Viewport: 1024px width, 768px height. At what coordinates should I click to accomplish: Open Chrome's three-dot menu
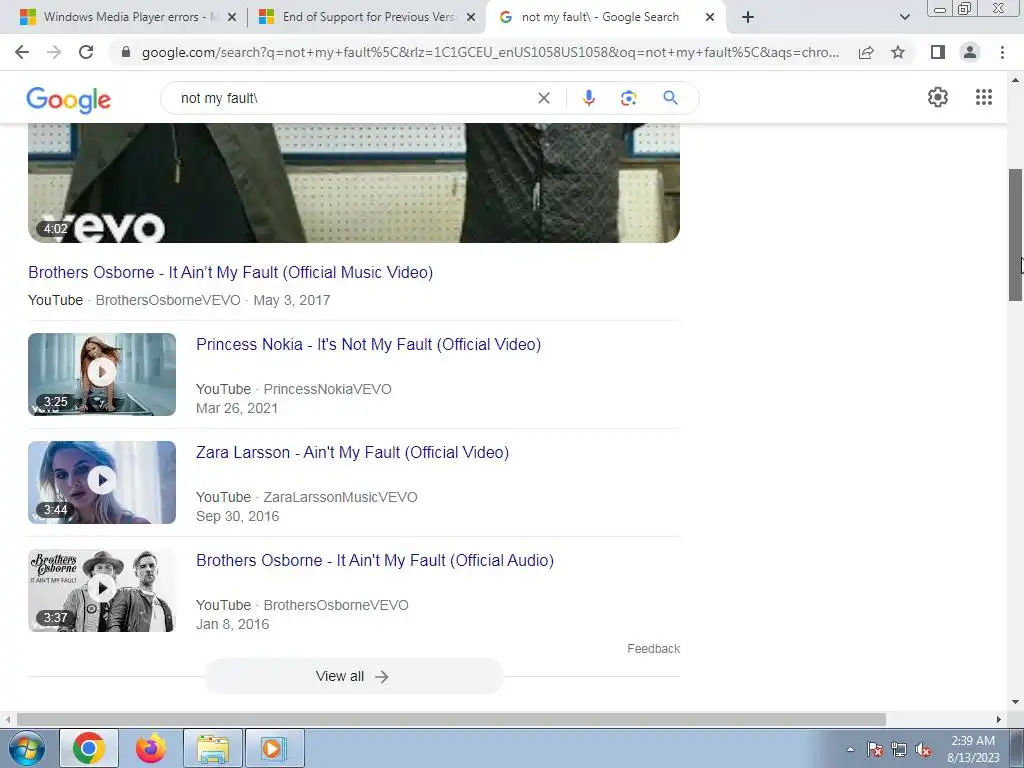(x=1002, y=52)
